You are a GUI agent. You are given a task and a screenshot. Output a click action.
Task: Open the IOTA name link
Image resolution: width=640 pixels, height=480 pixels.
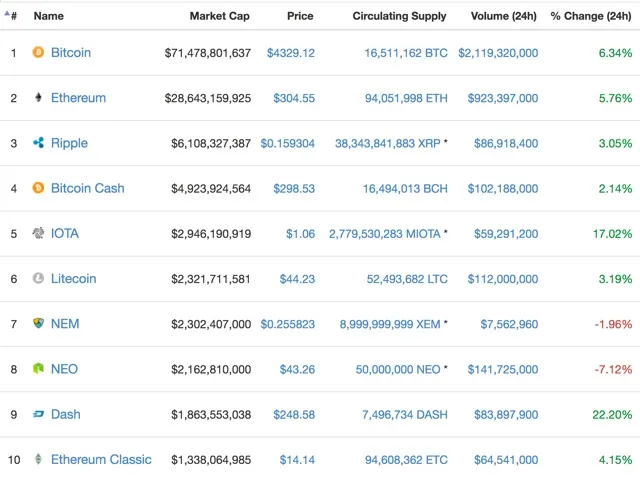pyautogui.click(x=64, y=233)
